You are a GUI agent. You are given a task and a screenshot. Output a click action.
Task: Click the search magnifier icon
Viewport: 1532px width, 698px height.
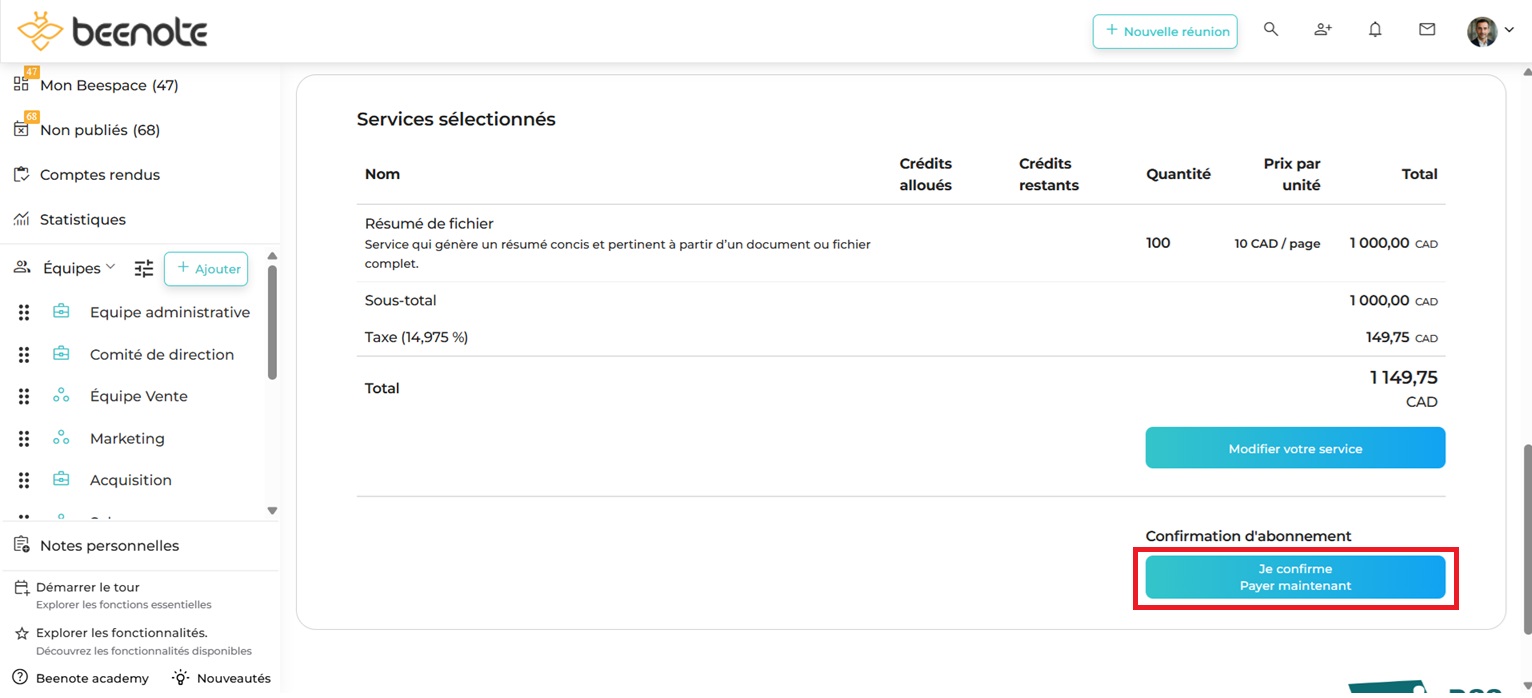1271,30
